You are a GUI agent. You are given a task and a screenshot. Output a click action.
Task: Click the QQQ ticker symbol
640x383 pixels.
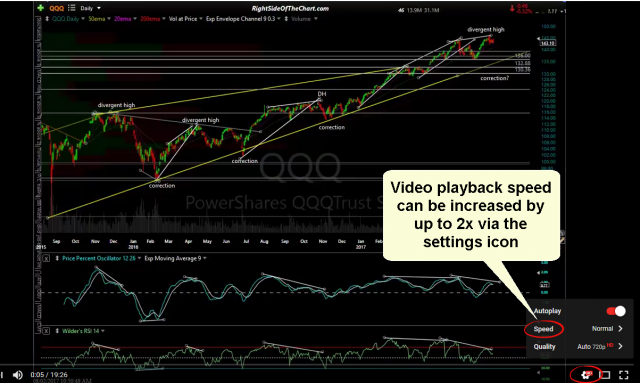[56, 8]
